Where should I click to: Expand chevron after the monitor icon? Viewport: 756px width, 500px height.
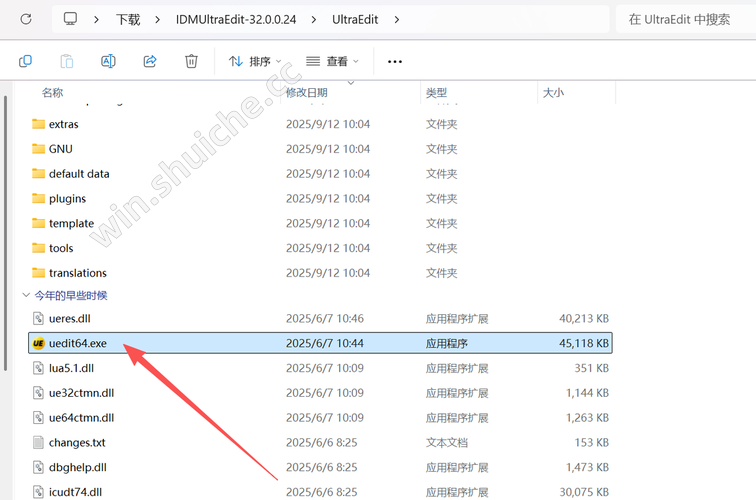tap(96, 20)
